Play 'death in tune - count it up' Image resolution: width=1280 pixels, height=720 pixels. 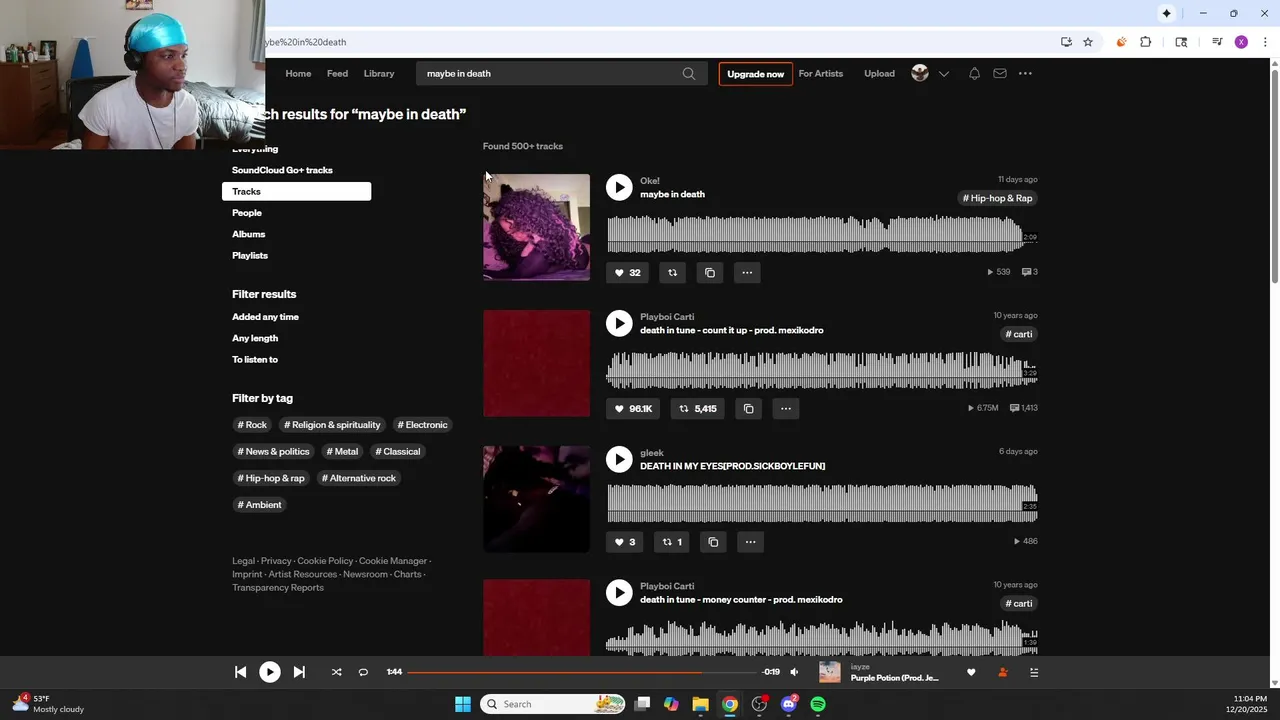click(619, 323)
